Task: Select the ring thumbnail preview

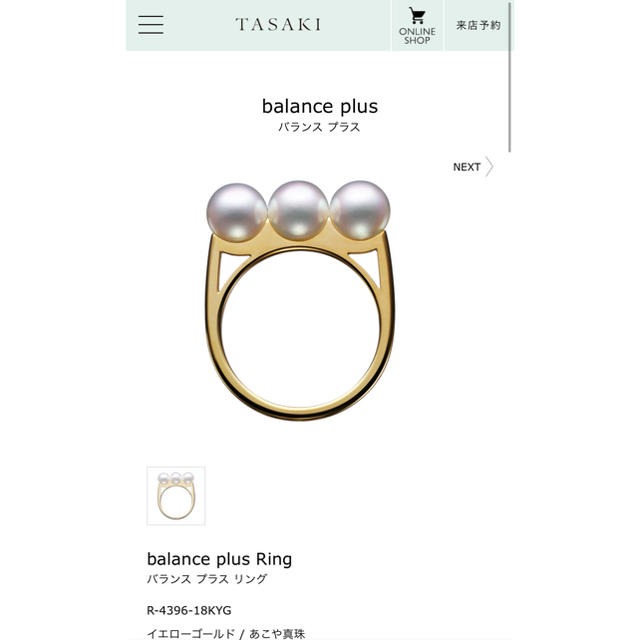Action: click(x=176, y=496)
